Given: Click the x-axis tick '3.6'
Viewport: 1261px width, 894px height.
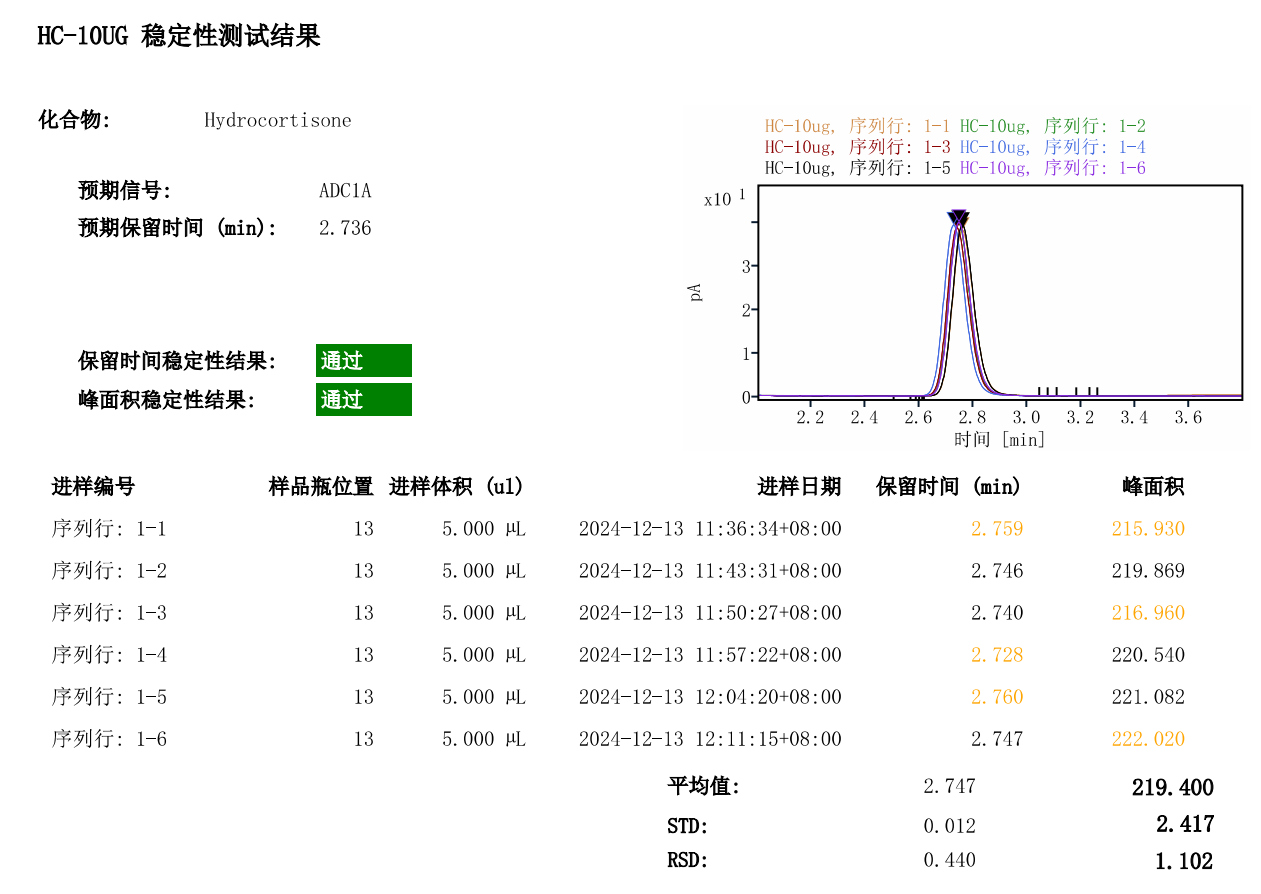Looking at the screenshot, I should [1188, 417].
